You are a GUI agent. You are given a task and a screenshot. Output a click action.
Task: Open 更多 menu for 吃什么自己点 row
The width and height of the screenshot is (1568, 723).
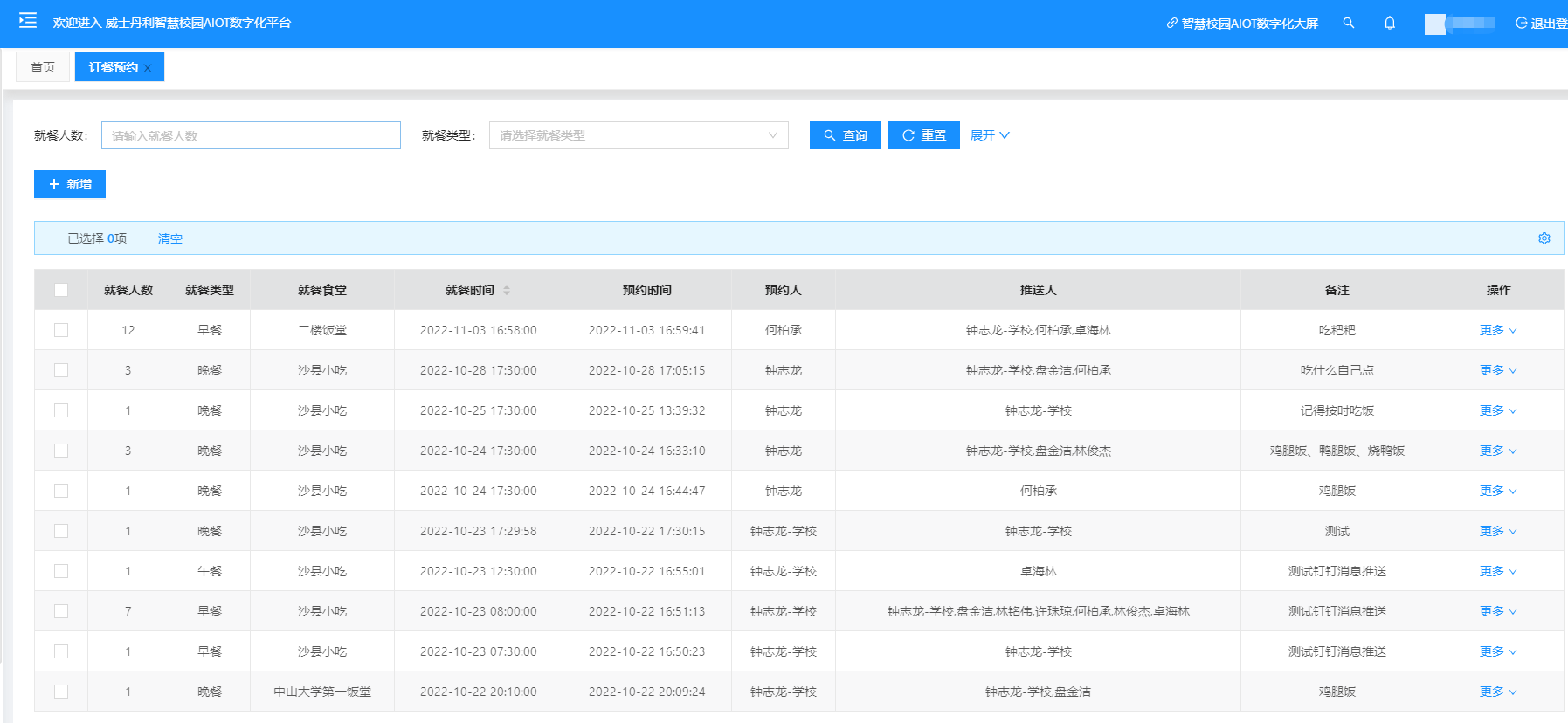pyautogui.click(x=1498, y=370)
